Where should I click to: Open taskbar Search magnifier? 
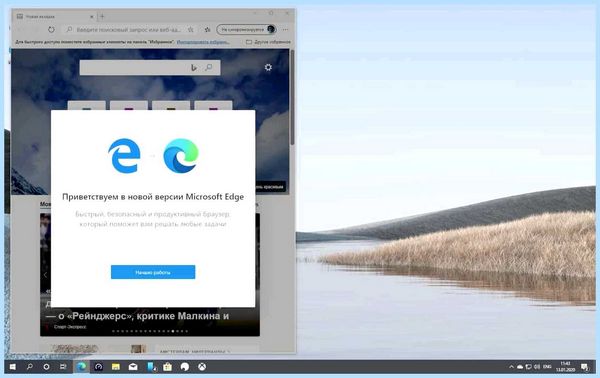(x=29, y=367)
